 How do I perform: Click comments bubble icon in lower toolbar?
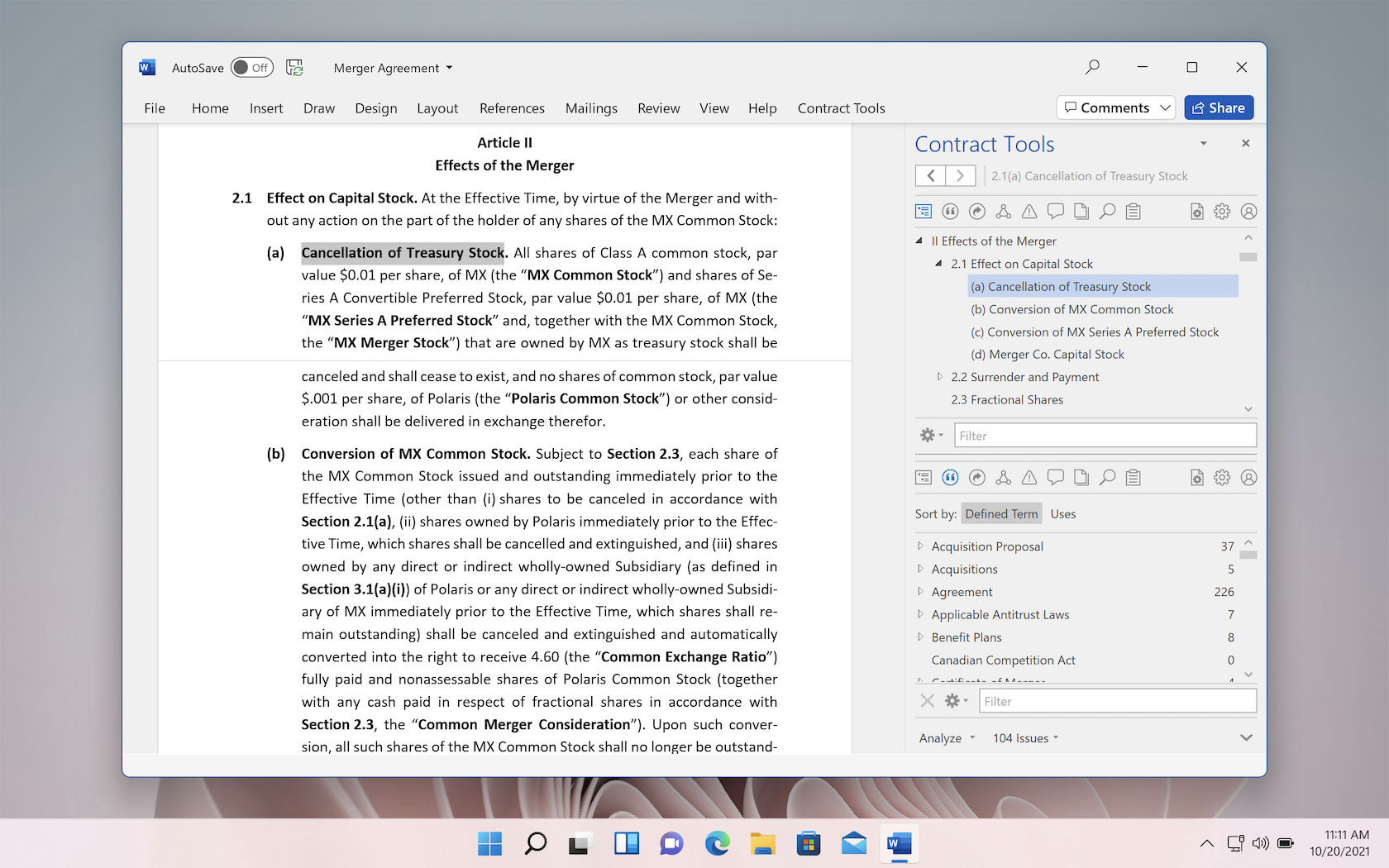coord(1055,477)
